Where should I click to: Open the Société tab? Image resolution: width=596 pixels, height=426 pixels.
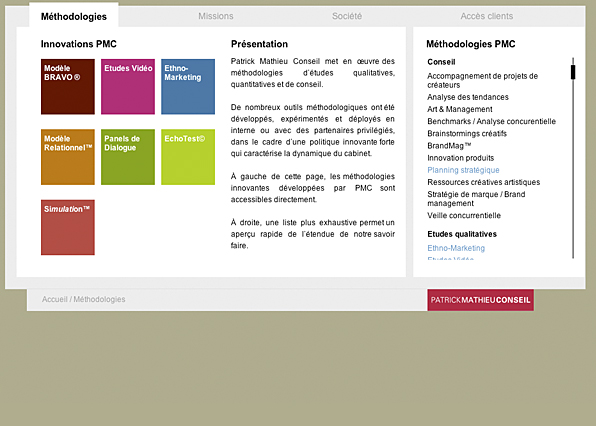347,16
